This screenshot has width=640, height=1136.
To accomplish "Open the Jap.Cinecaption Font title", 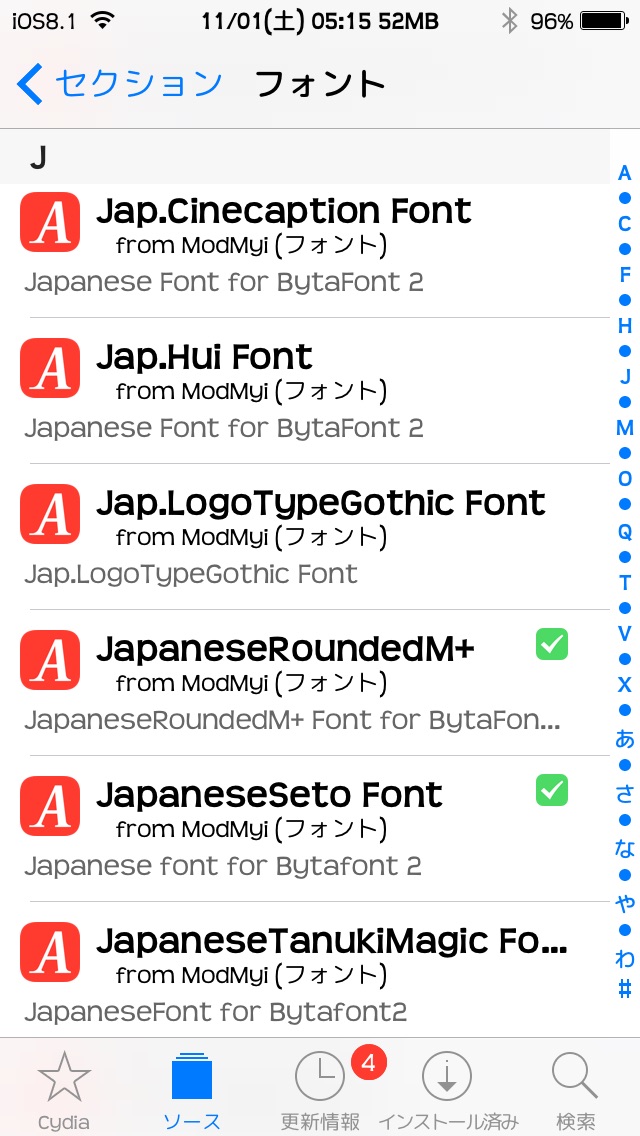I will tap(283, 211).
